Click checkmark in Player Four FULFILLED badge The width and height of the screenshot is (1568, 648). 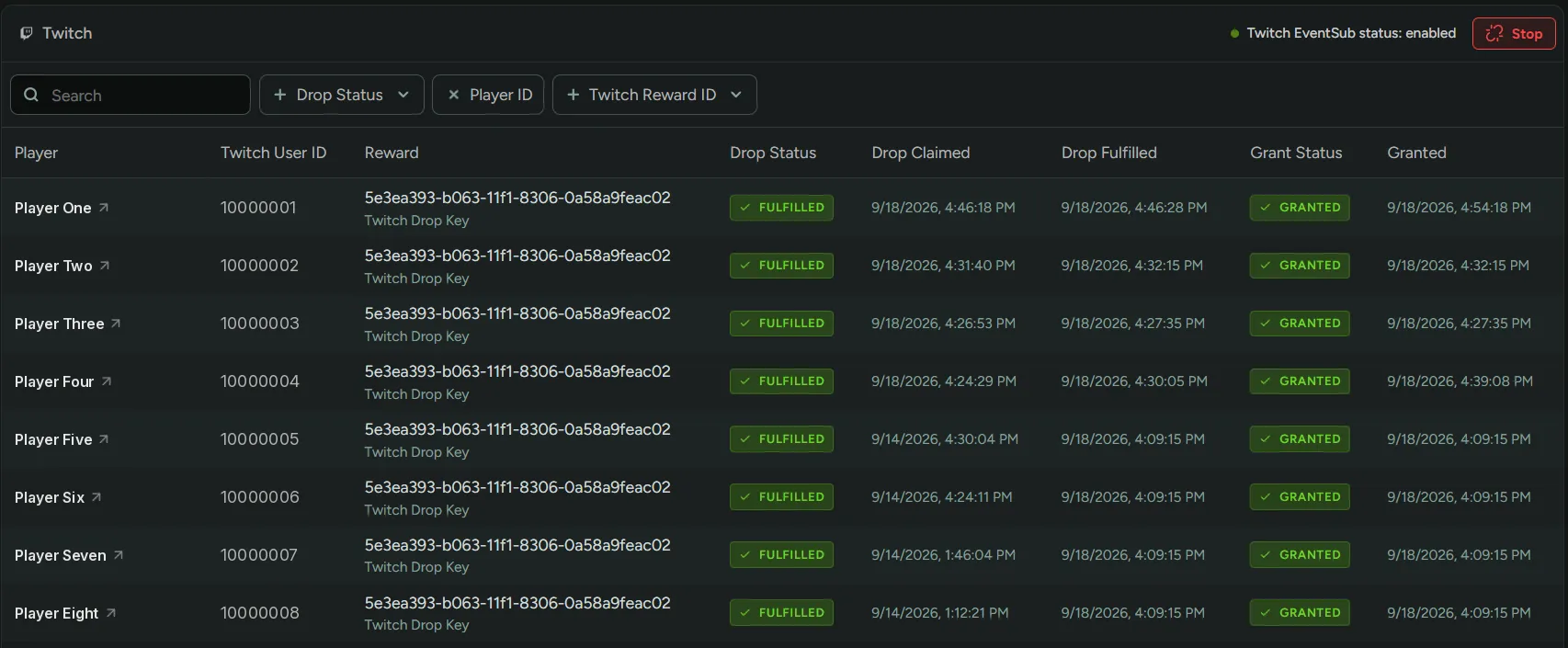click(745, 381)
